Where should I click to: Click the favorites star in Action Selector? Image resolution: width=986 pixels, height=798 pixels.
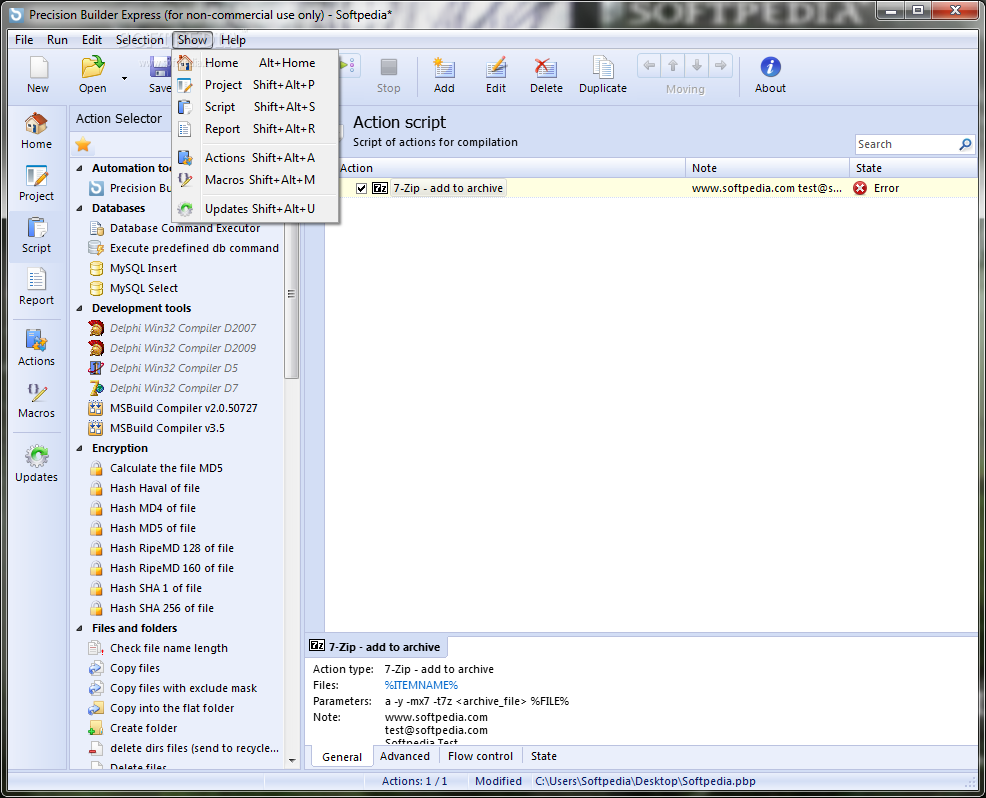point(83,145)
